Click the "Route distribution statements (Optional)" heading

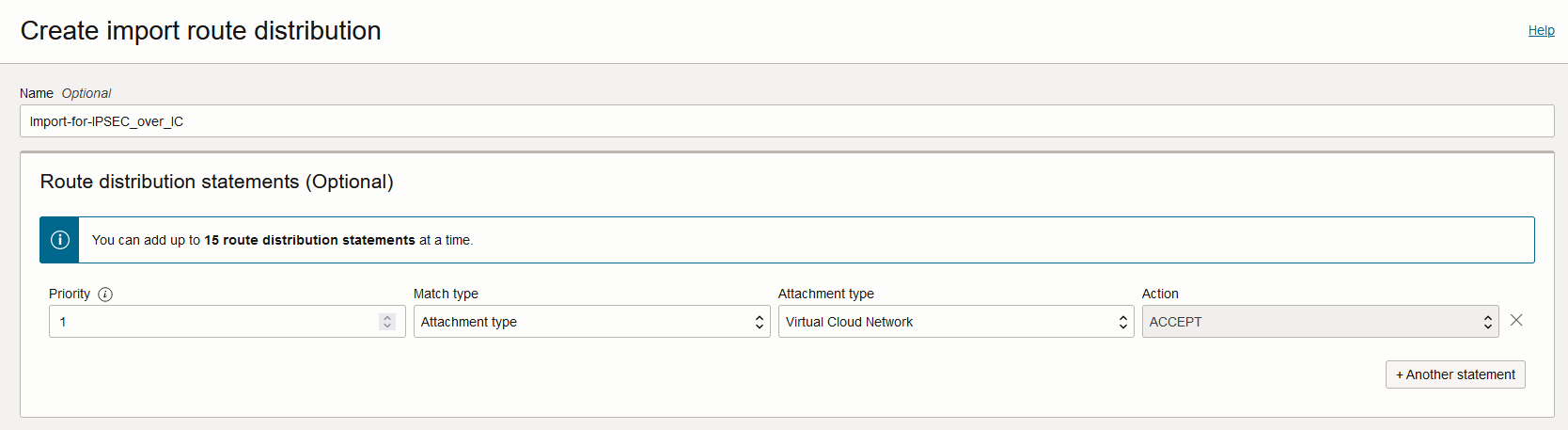click(x=216, y=182)
